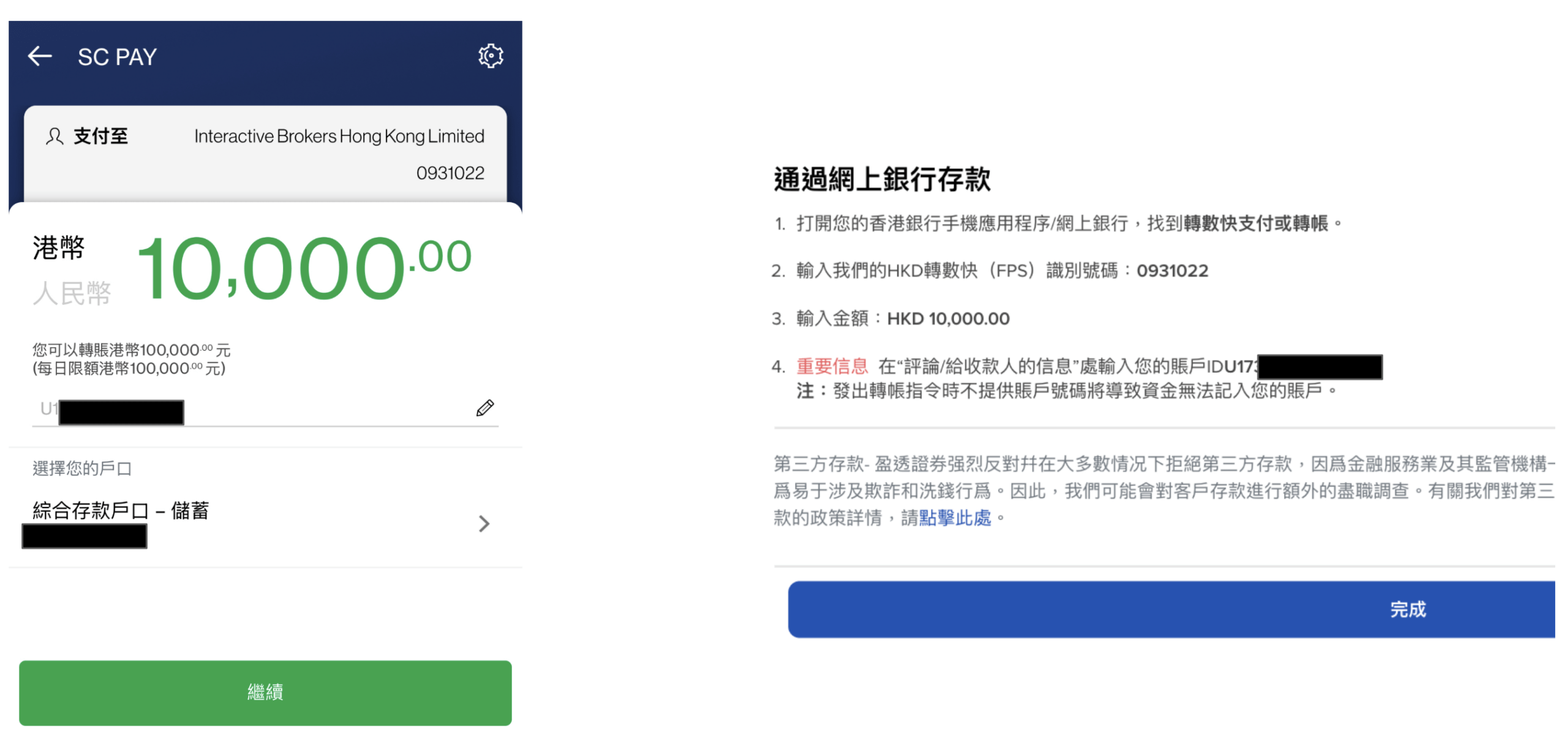Open the SC PAY settings gear
1568x734 pixels.
(x=490, y=56)
